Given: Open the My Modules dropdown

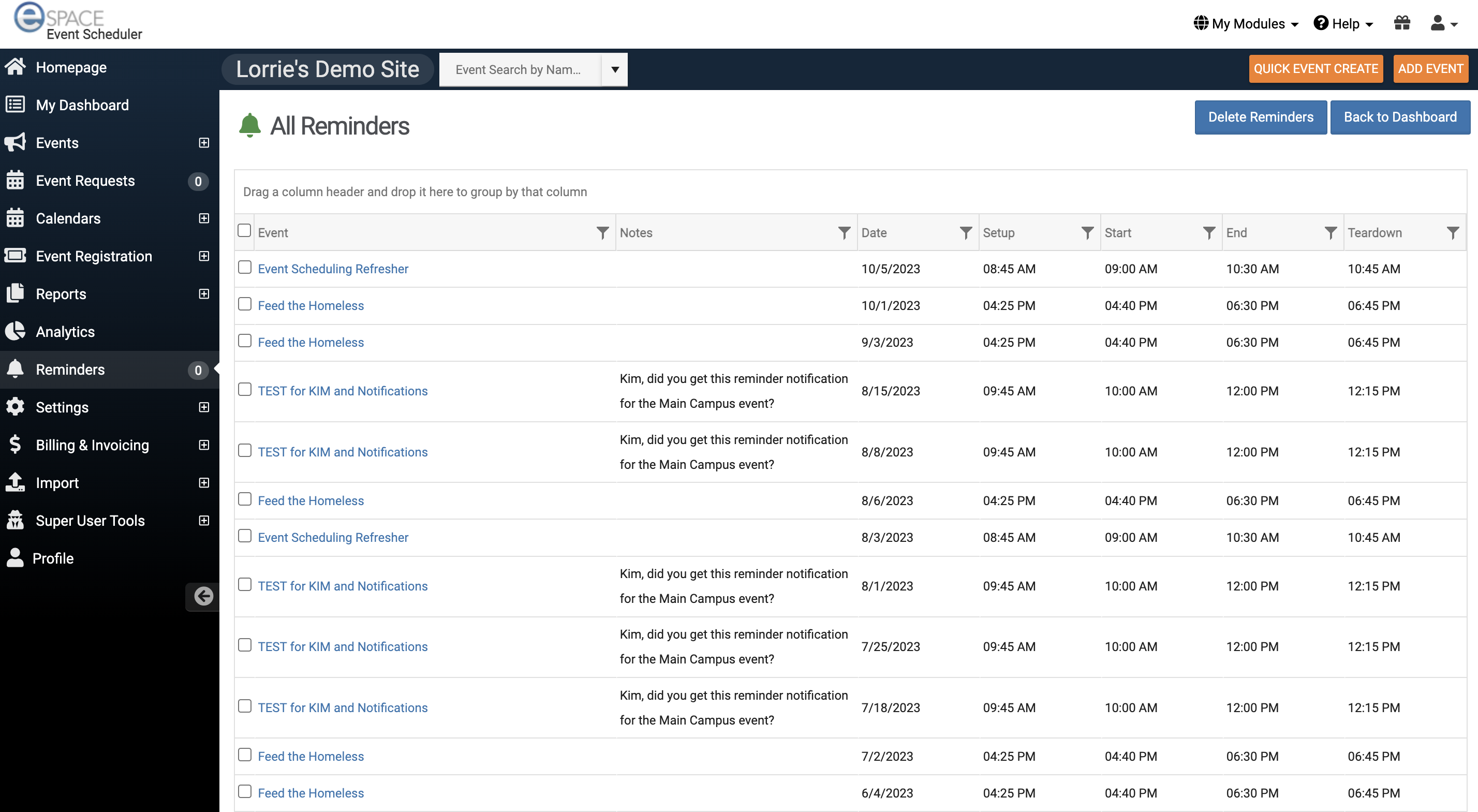Looking at the screenshot, I should [1246, 23].
